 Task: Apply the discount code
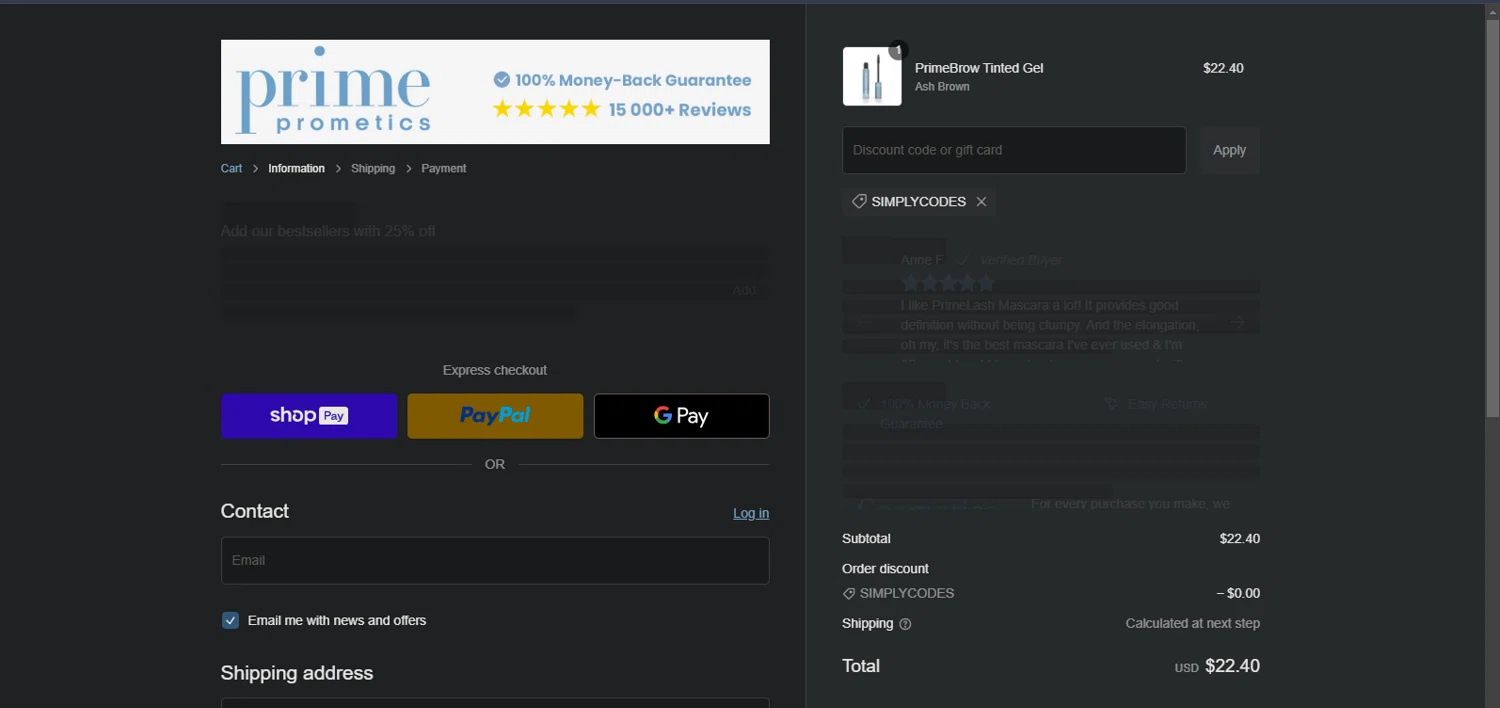pos(1229,150)
